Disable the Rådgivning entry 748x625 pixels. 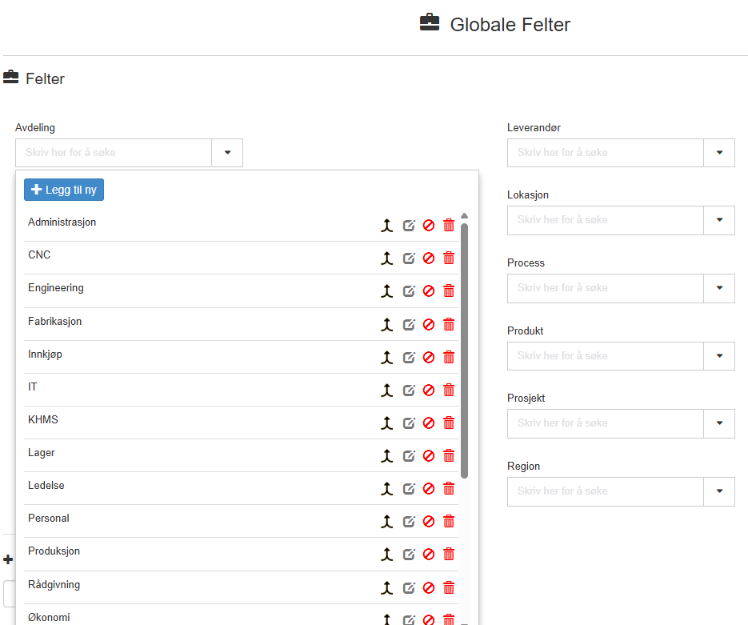click(x=429, y=588)
